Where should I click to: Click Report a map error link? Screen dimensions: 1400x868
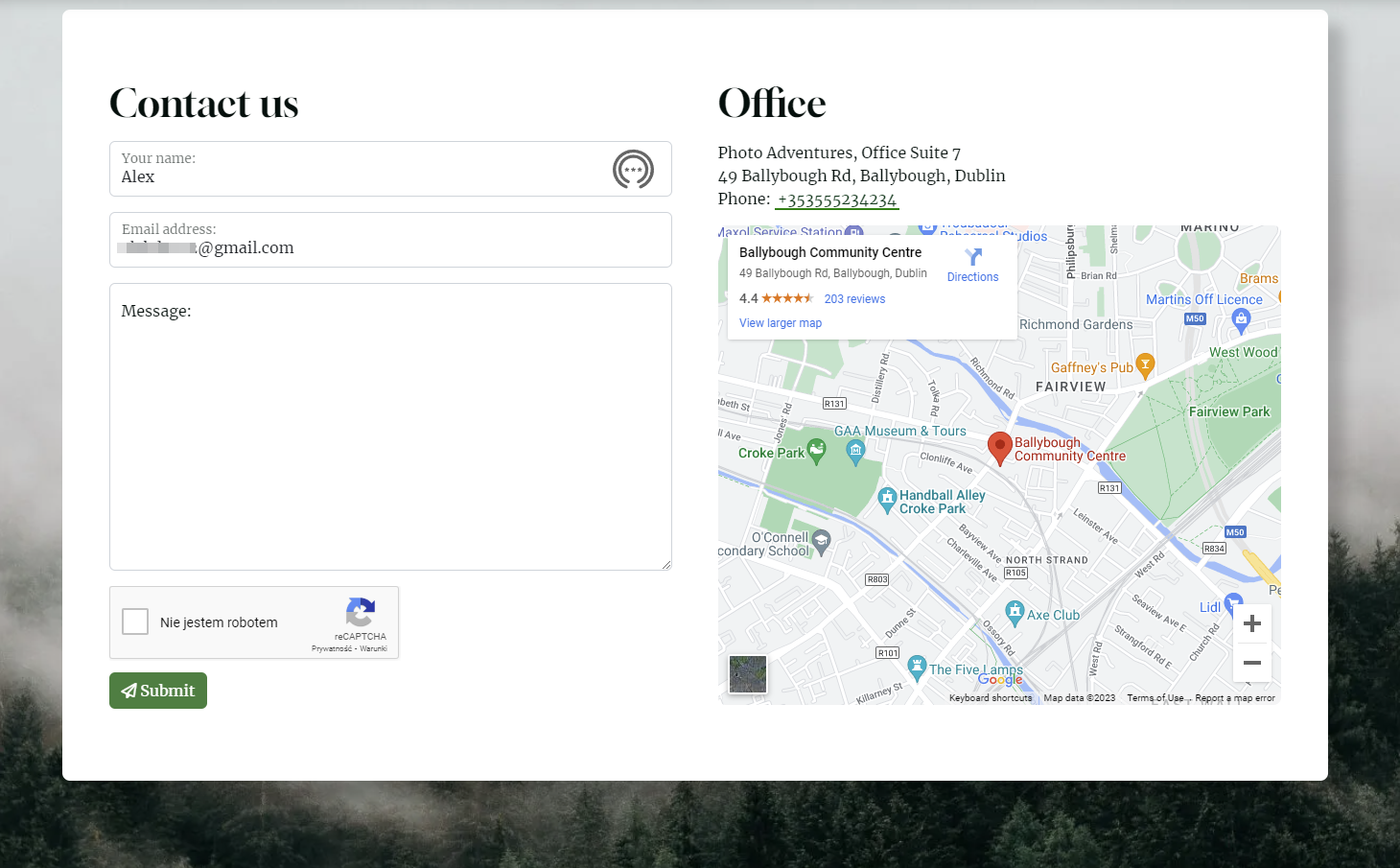[x=1235, y=698]
